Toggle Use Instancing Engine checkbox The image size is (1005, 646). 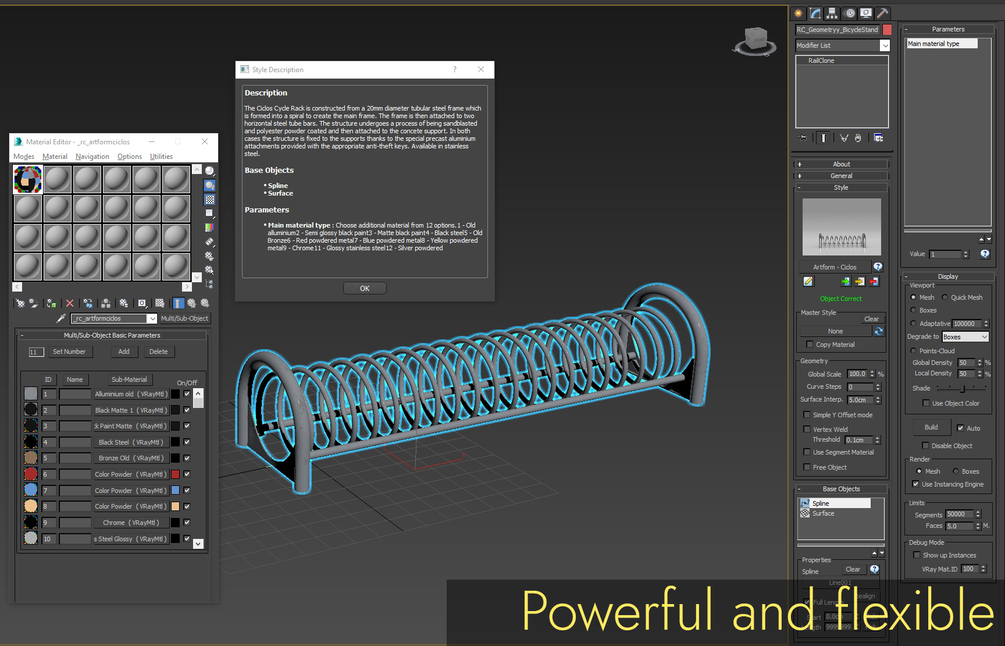pyautogui.click(x=915, y=484)
